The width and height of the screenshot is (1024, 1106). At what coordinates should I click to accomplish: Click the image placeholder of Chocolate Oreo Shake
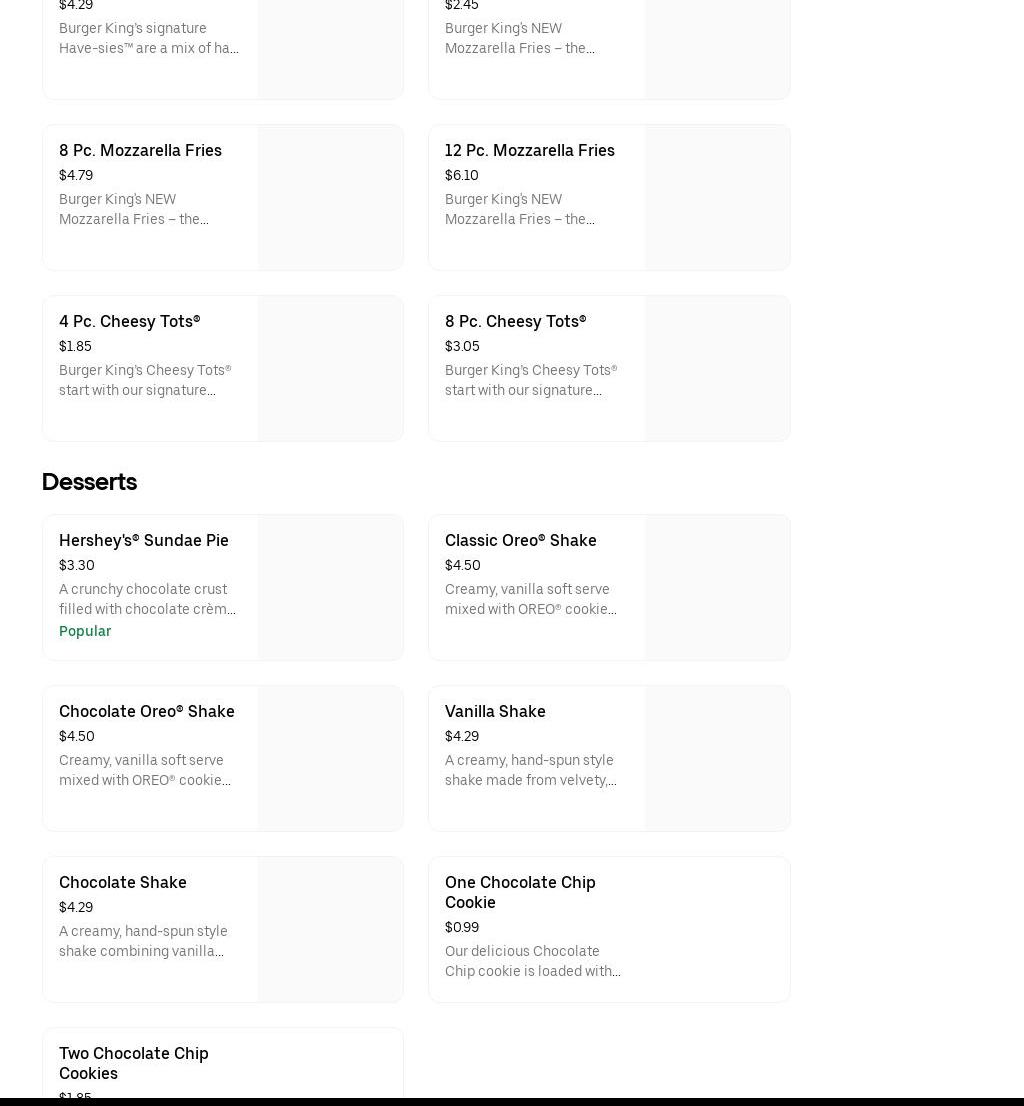331,758
